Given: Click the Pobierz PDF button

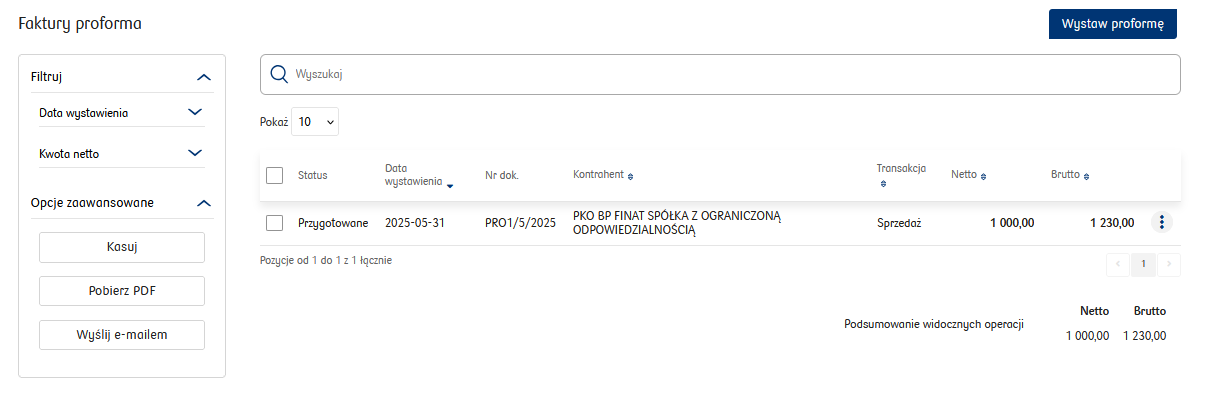Looking at the screenshot, I should pos(122,291).
